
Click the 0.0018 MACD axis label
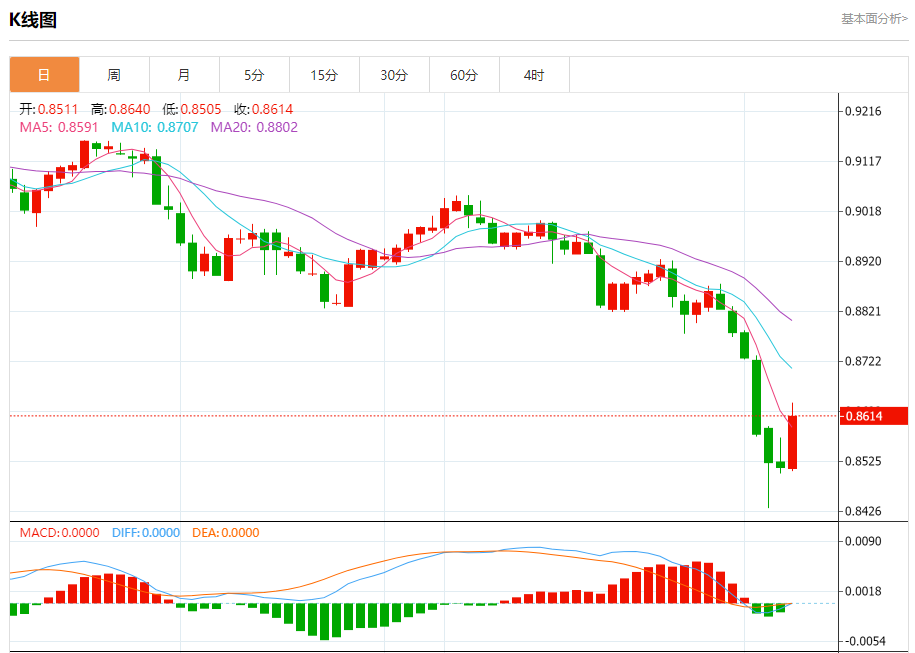click(x=864, y=592)
